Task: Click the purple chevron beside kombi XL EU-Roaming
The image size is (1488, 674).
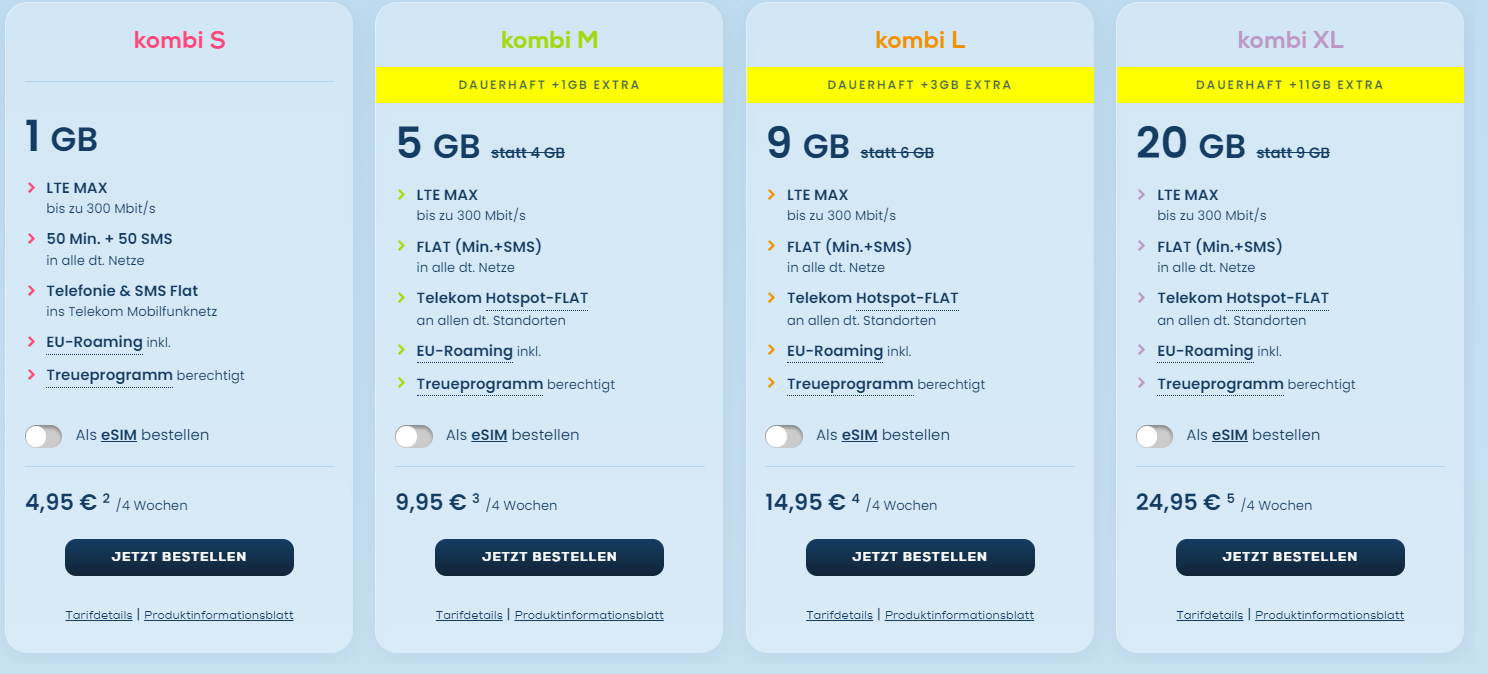Action: click(x=1142, y=350)
